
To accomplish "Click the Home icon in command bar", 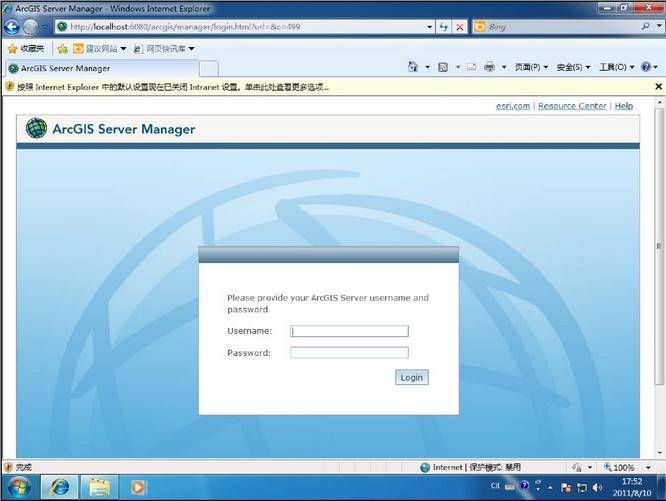I will pos(412,67).
